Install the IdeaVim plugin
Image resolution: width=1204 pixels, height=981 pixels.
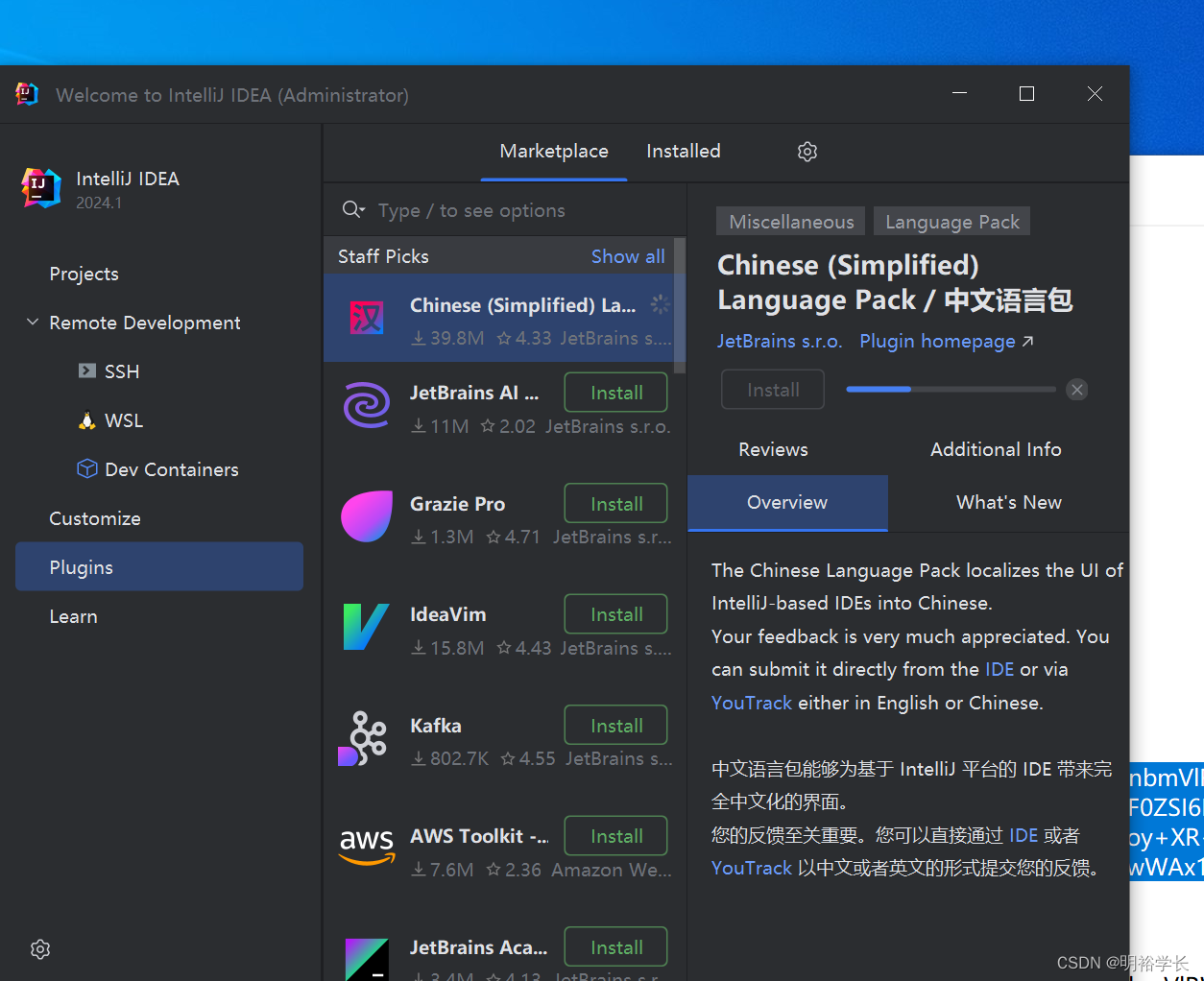point(616,614)
